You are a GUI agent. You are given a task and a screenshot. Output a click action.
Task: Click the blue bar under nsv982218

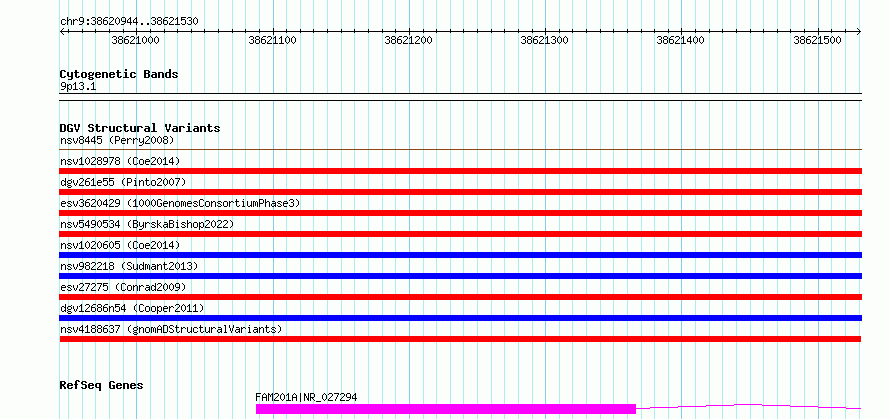coord(460,276)
